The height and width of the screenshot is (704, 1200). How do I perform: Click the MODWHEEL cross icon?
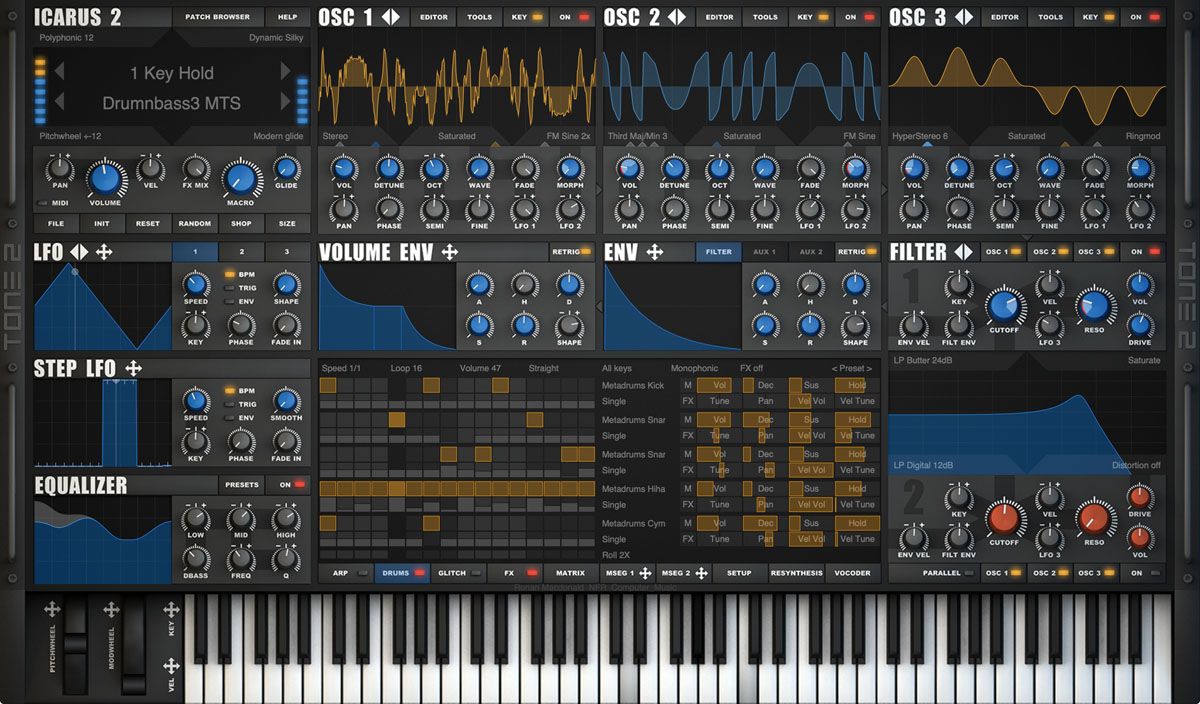111,610
